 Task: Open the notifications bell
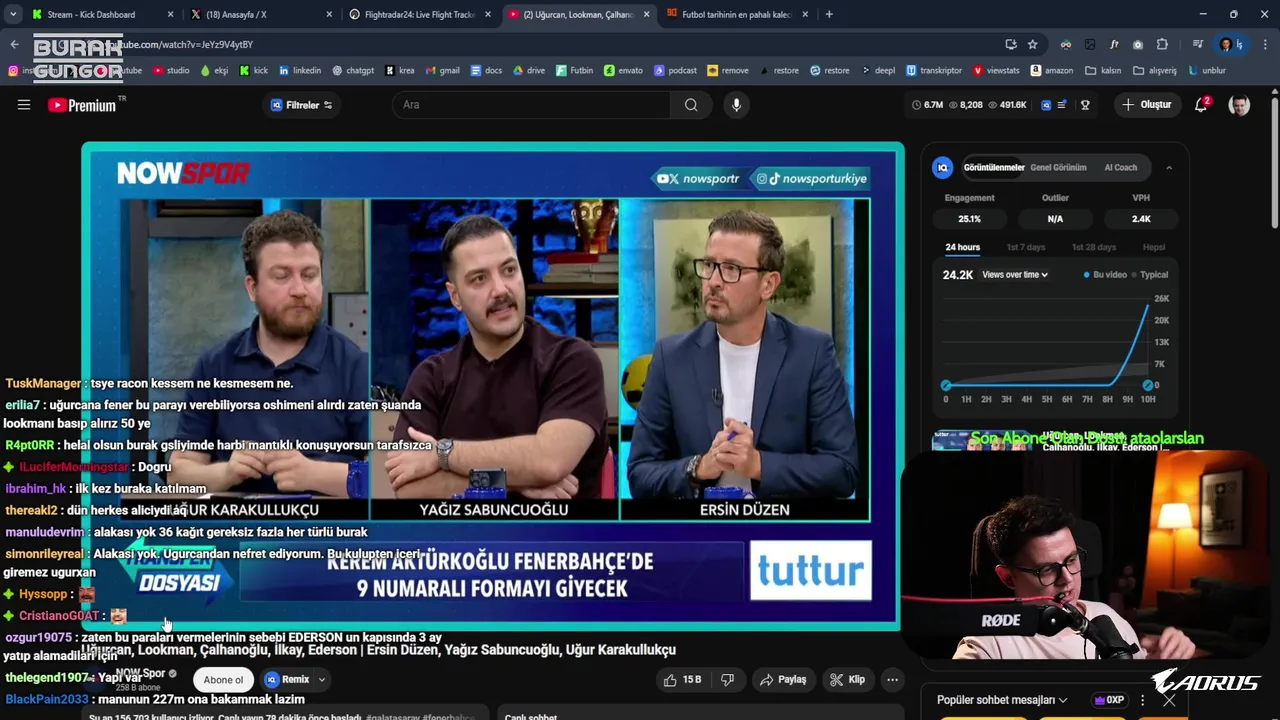(1202, 105)
